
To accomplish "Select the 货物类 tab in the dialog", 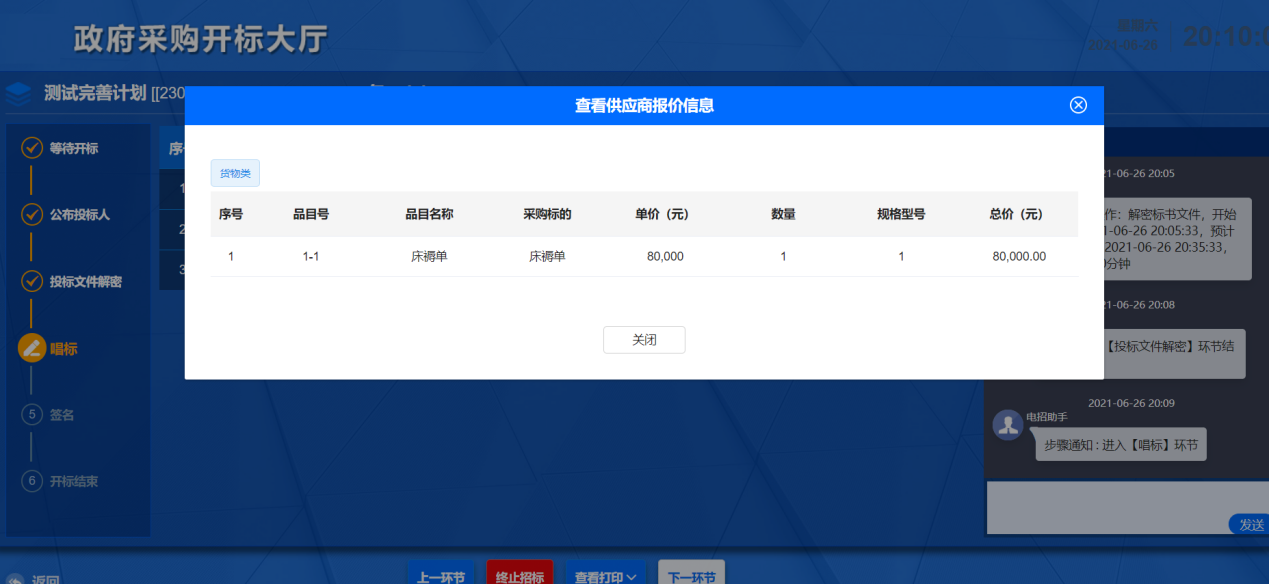I will click(x=235, y=173).
